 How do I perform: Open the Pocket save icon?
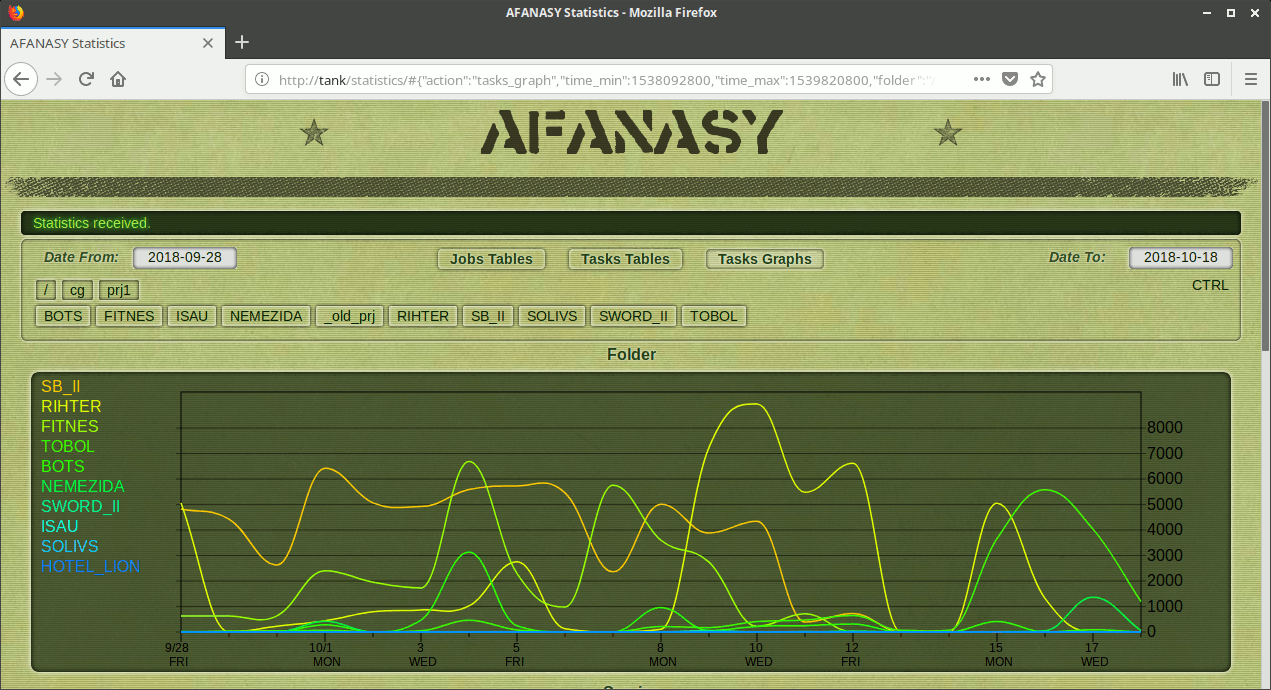click(1010, 79)
